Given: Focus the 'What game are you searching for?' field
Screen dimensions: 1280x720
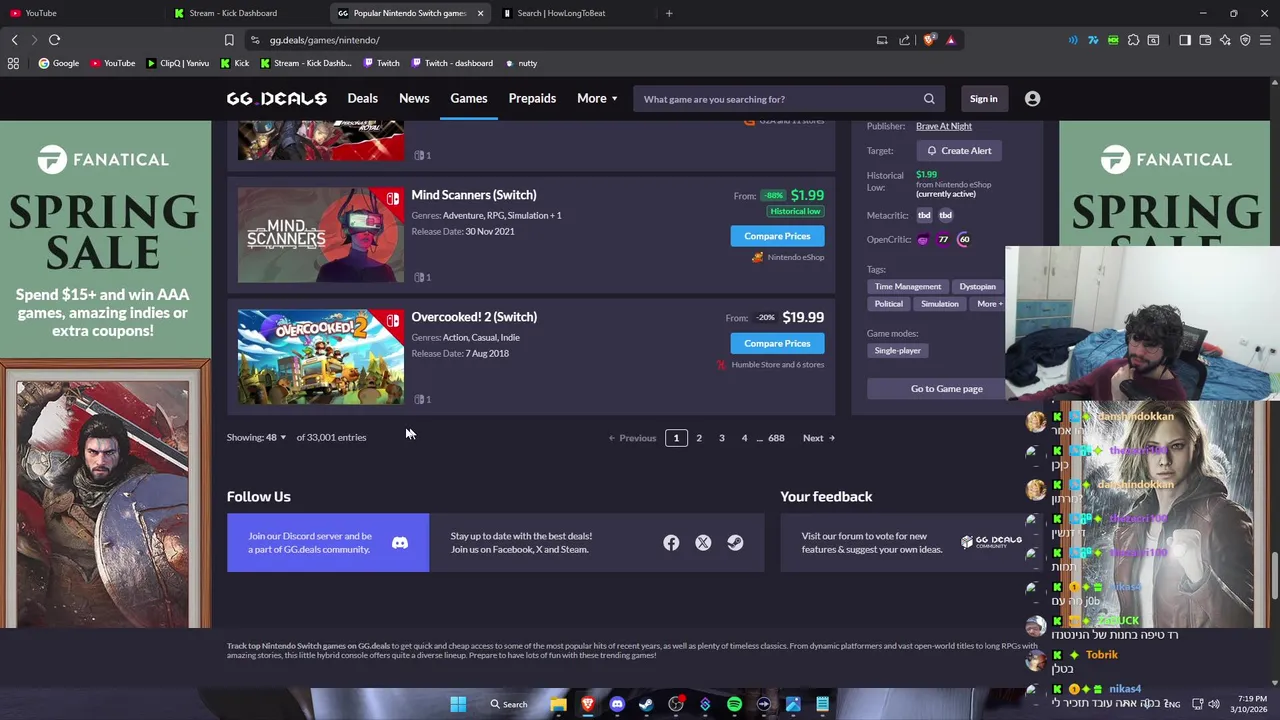Looking at the screenshot, I should 780,99.
